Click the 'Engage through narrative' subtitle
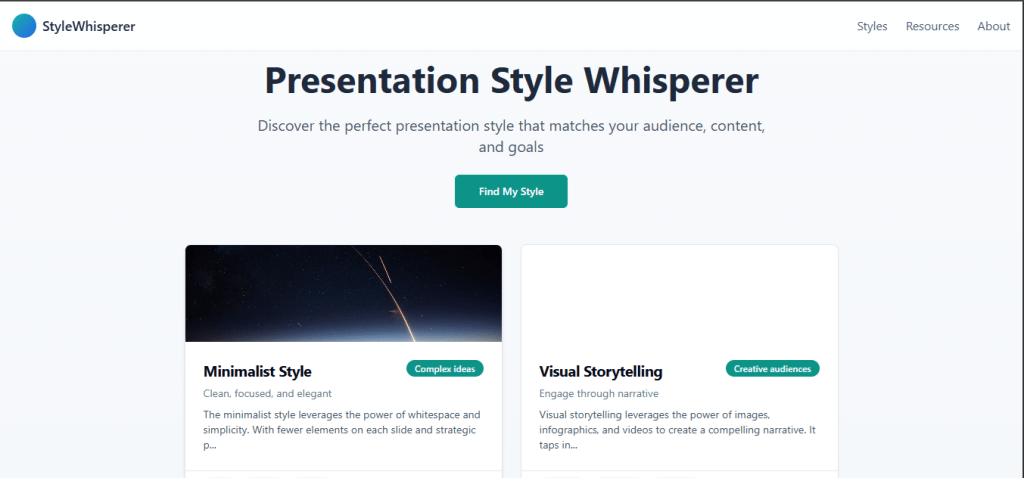1024x478 pixels. [598, 394]
